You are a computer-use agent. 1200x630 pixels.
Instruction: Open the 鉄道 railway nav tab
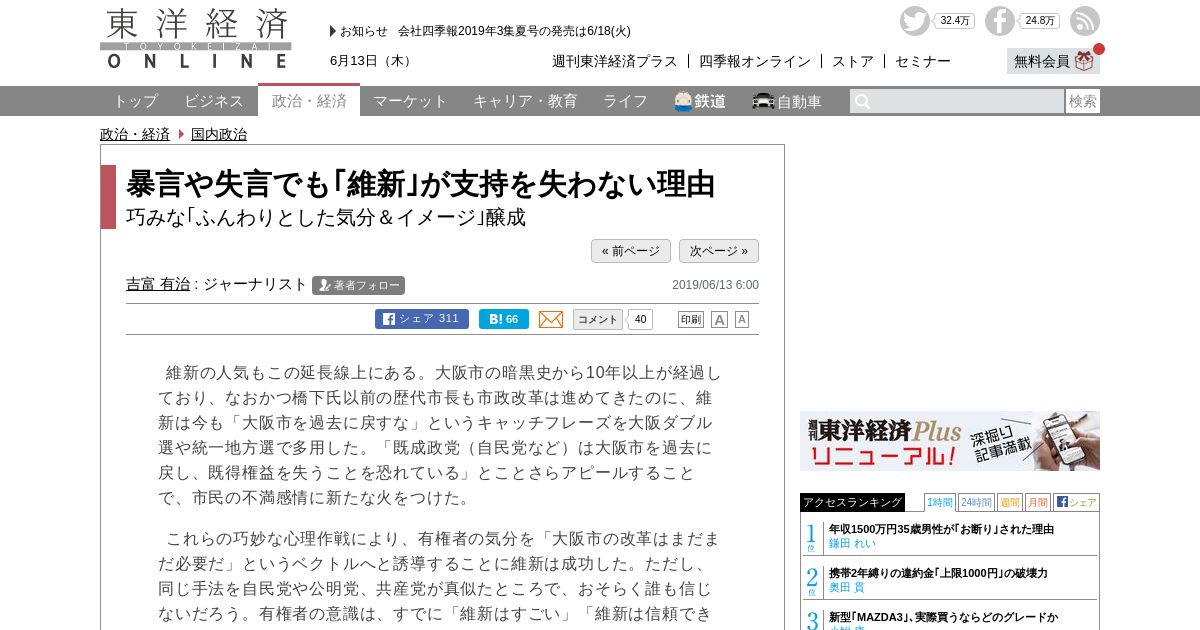click(700, 101)
